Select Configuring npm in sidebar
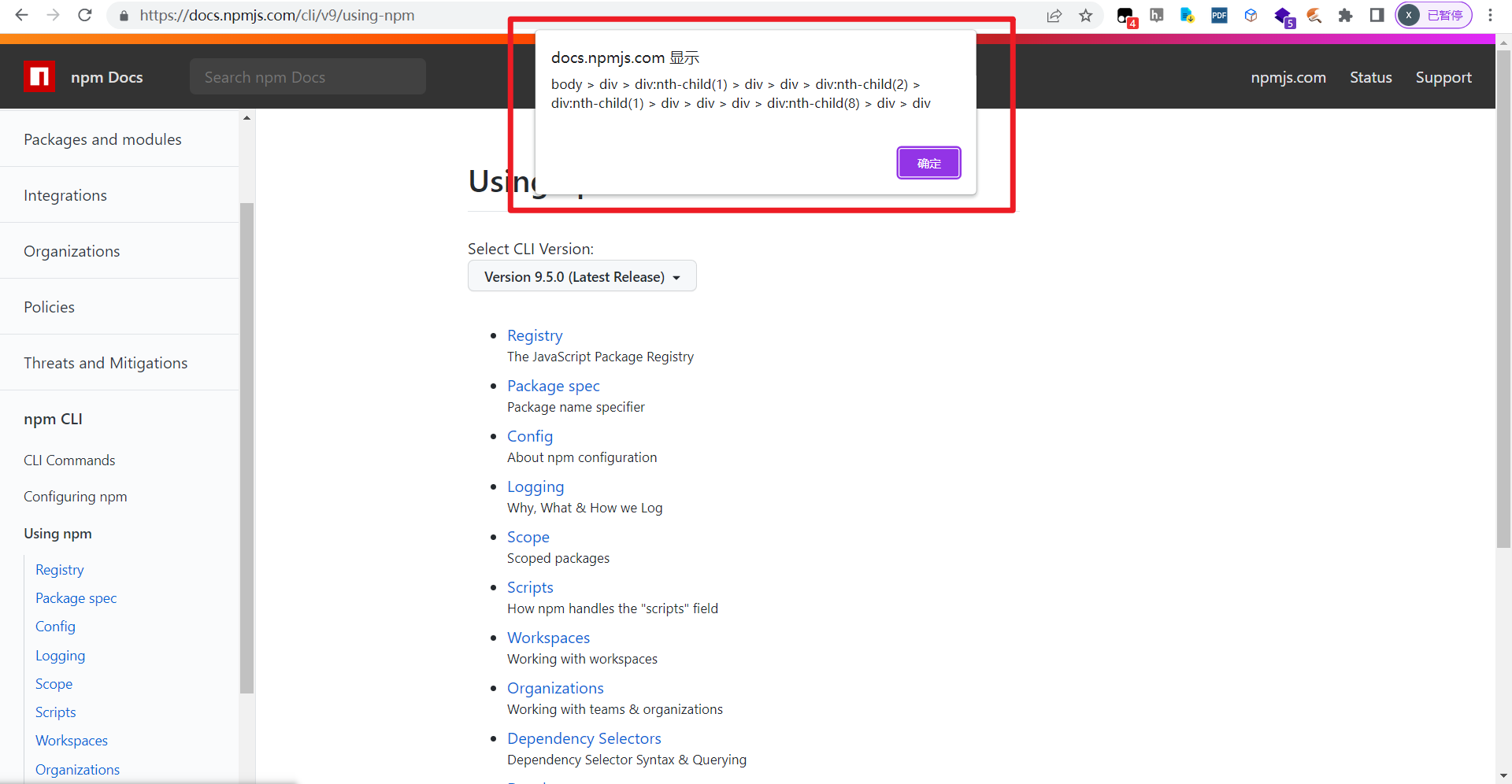The height and width of the screenshot is (784, 1512). [x=76, y=497]
